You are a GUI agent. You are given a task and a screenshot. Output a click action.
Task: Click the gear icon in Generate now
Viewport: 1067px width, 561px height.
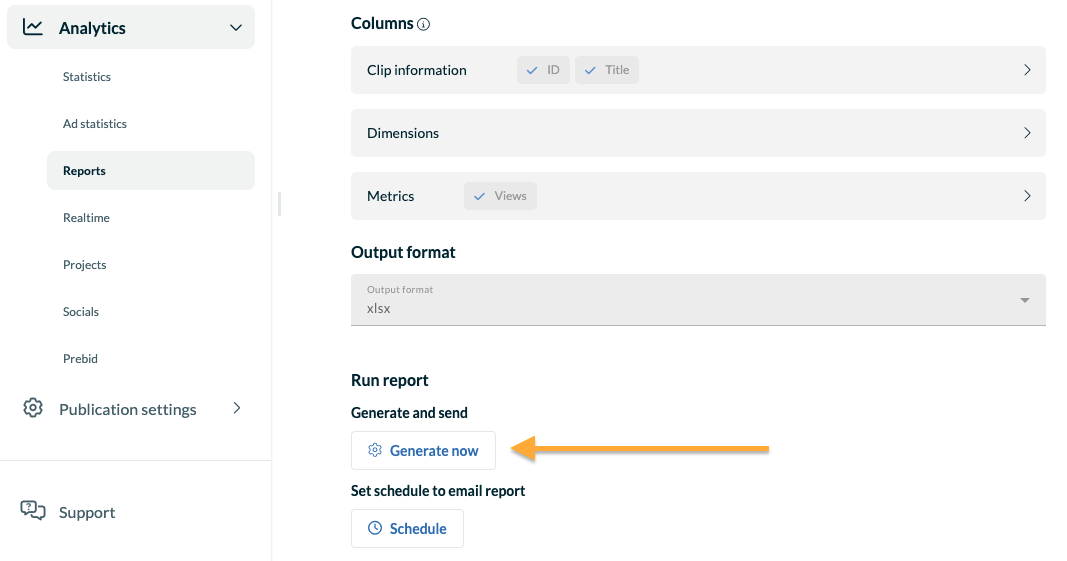click(x=375, y=450)
